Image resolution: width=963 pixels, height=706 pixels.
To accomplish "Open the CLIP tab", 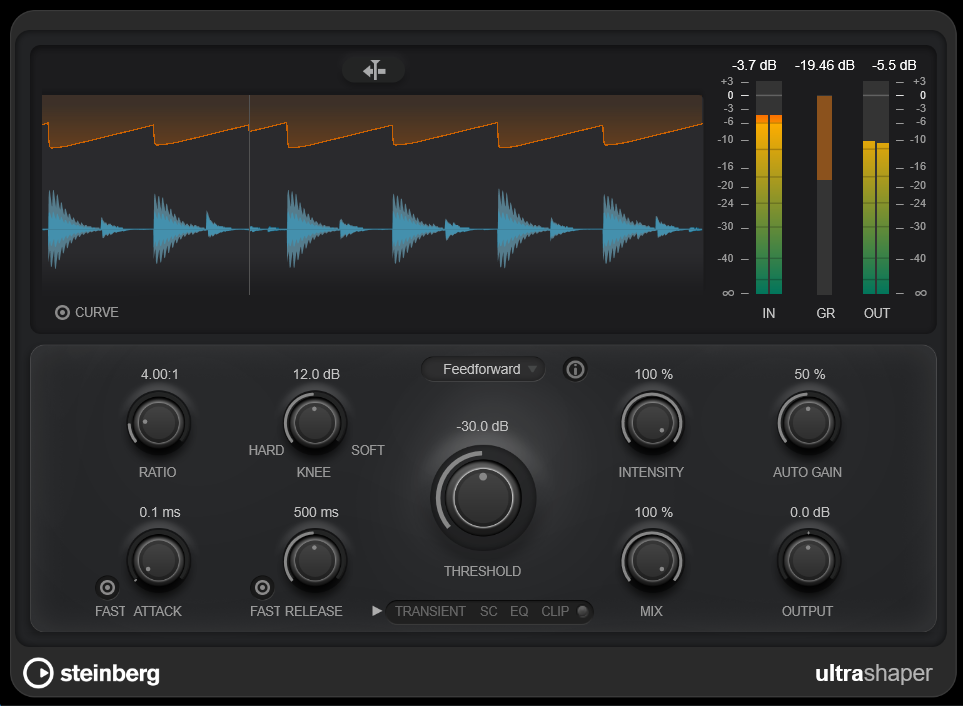I will coord(555,611).
